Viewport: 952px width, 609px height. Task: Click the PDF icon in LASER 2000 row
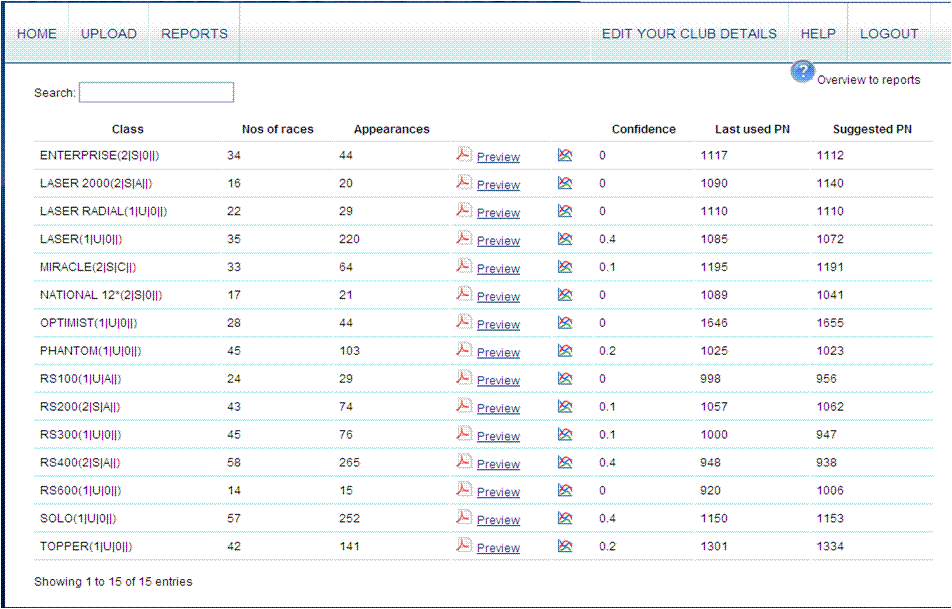pyautogui.click(x=464, y=182)
